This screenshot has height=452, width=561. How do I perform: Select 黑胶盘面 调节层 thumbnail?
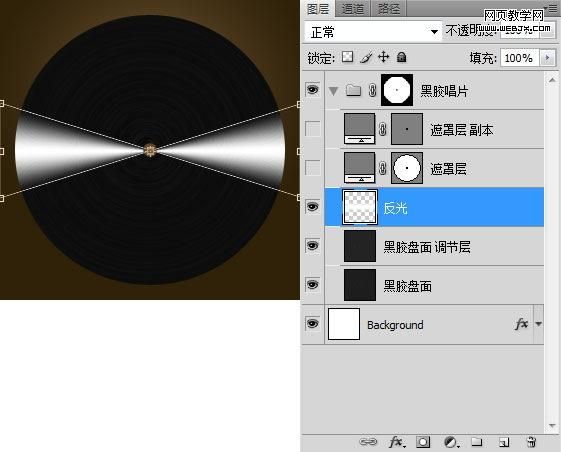coord(360,246)
